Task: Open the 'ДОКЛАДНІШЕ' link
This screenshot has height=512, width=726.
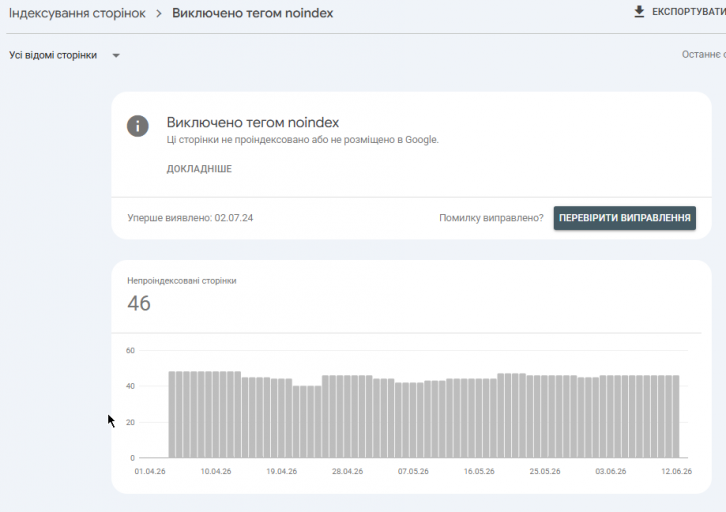Action: (x=199, y=169)
